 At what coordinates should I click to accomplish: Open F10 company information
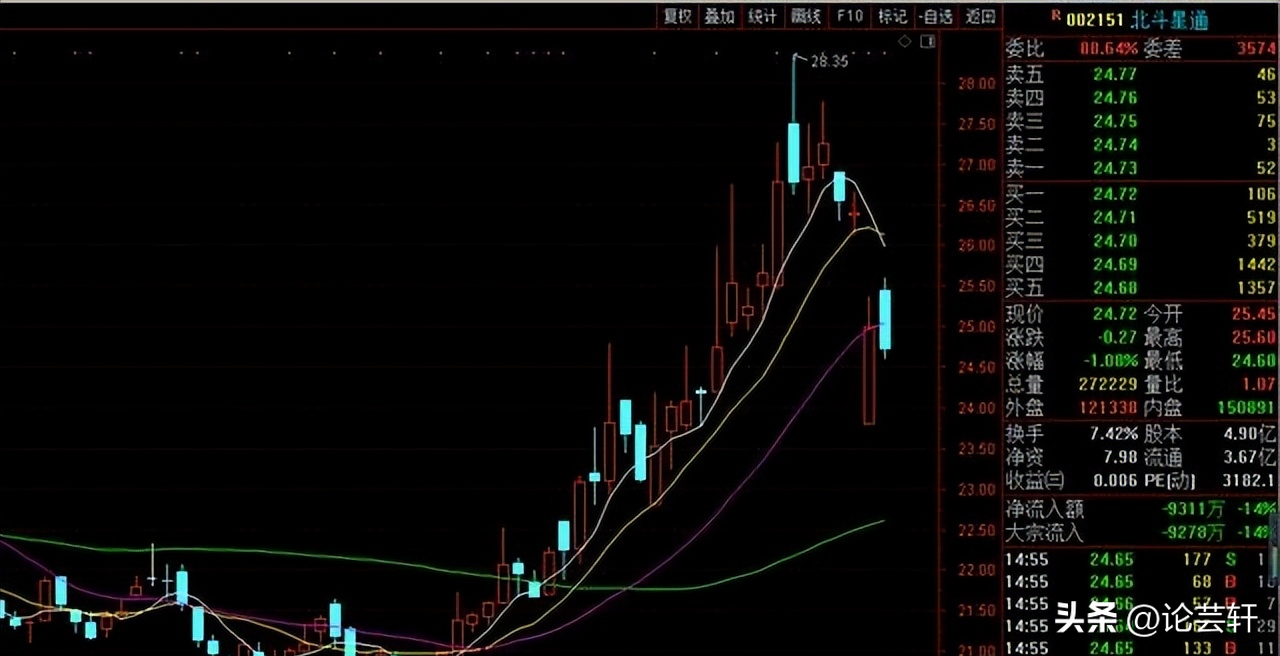849,16
